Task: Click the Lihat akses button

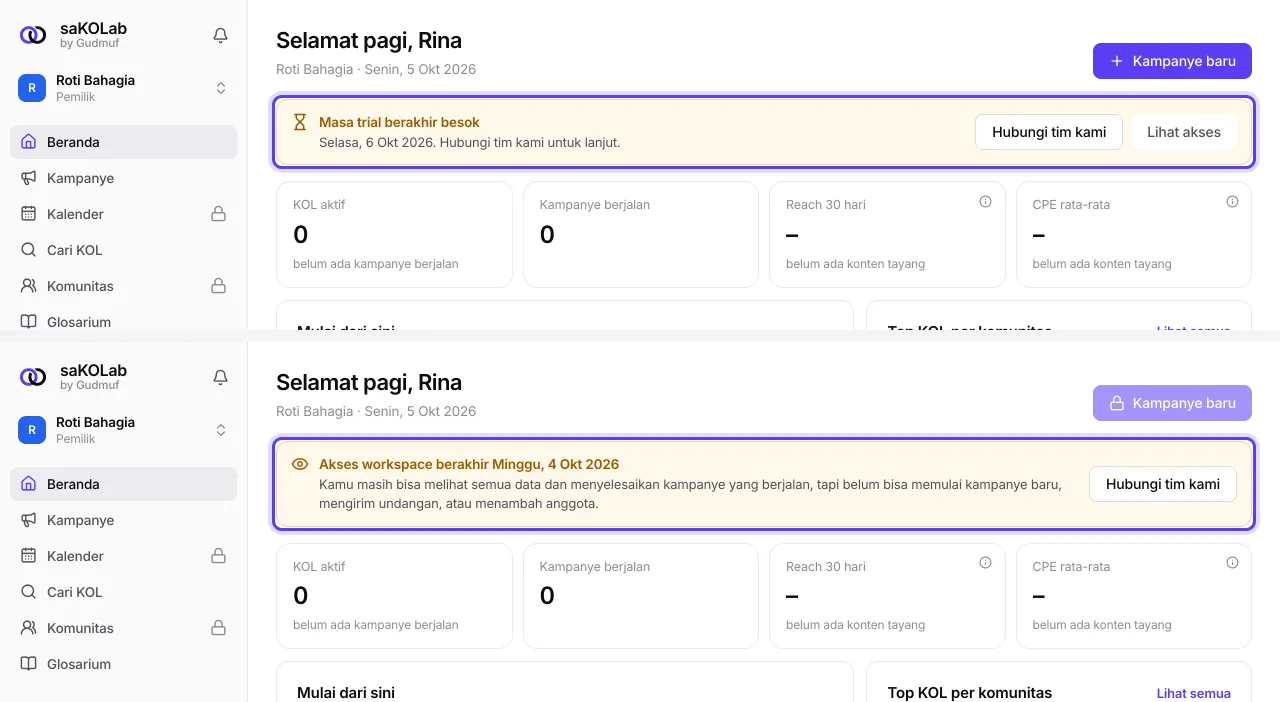Action: tap(1184, 132)
